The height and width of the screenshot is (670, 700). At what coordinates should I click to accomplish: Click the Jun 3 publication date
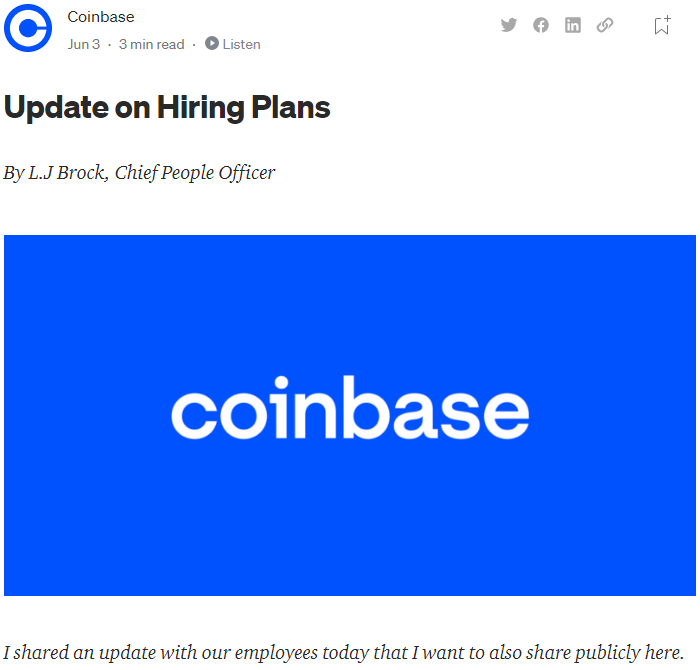point(83,44)
